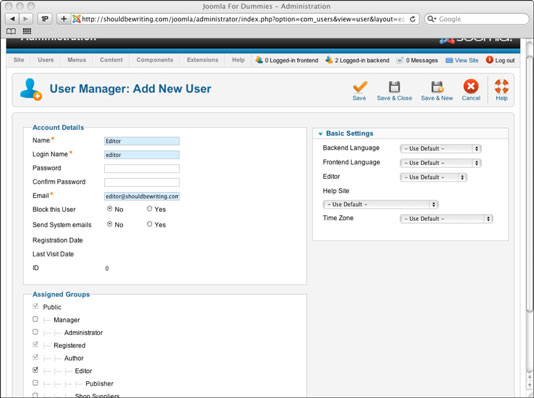Collapse the Basic Settings panel
534x398 pixels.
pyautogui.click(x=320, y=134)
